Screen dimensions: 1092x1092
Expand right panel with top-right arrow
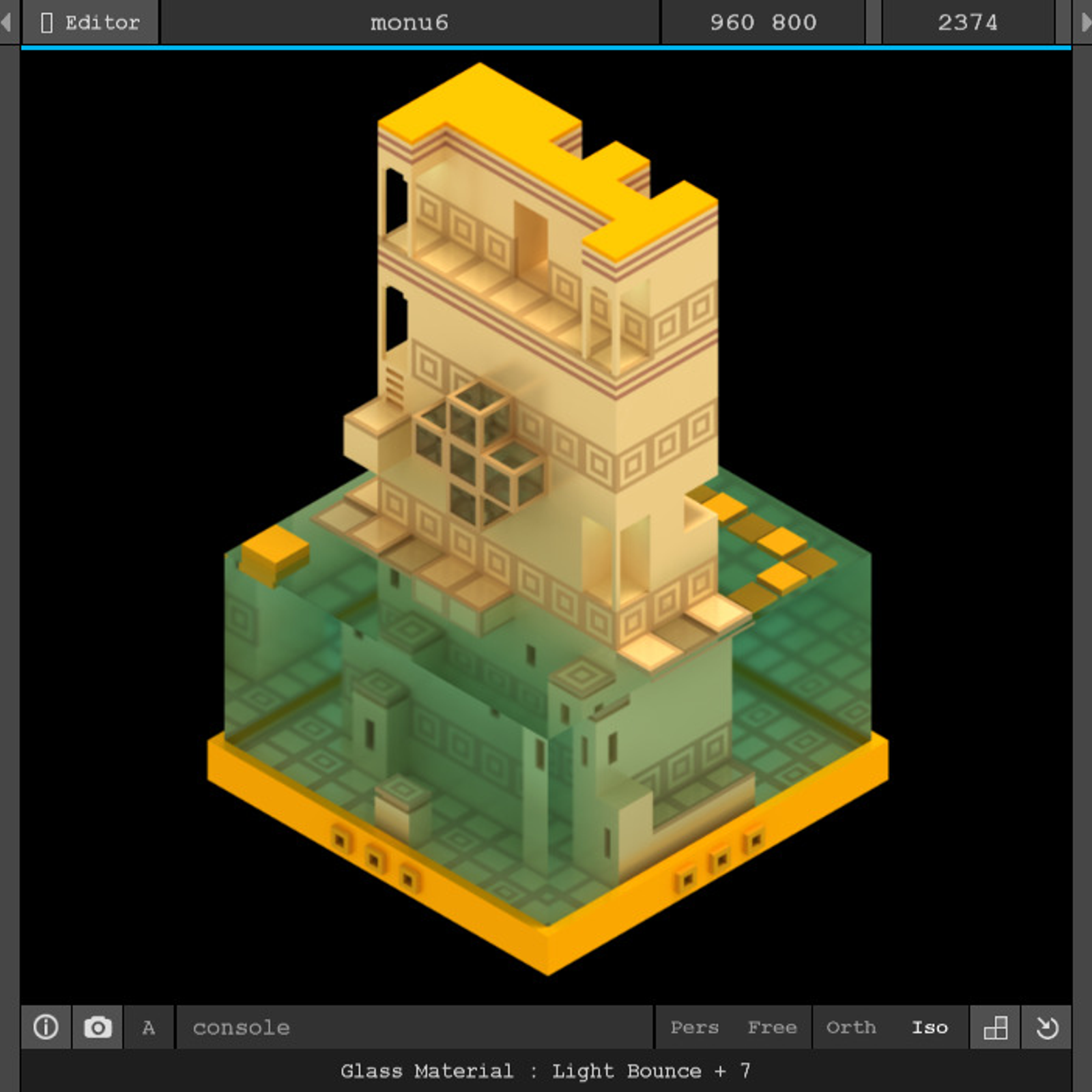[x=1085, y=23]
